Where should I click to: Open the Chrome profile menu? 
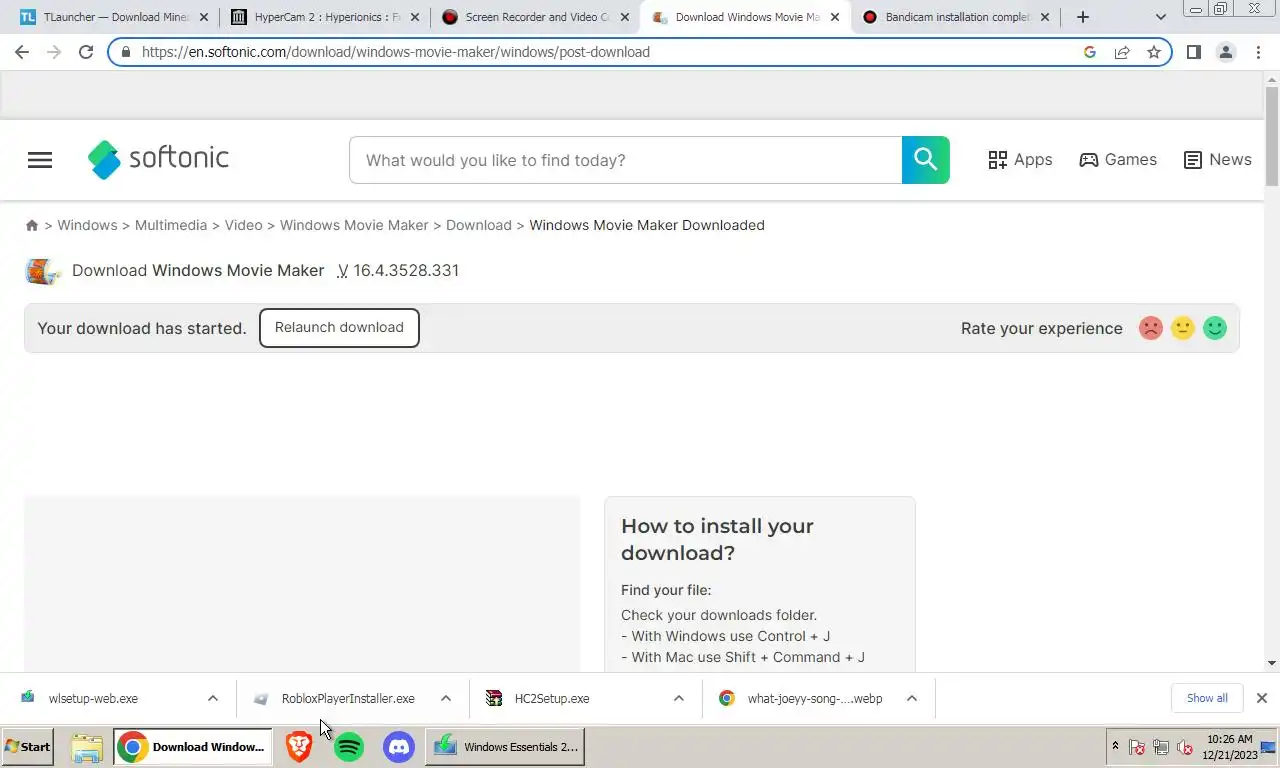[x=1226, y=52]
